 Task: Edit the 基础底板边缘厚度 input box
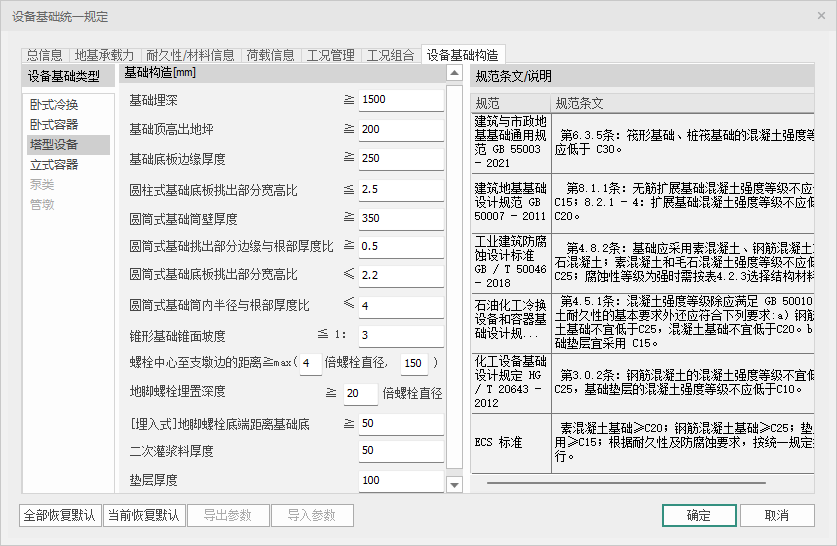click(400, 159)
